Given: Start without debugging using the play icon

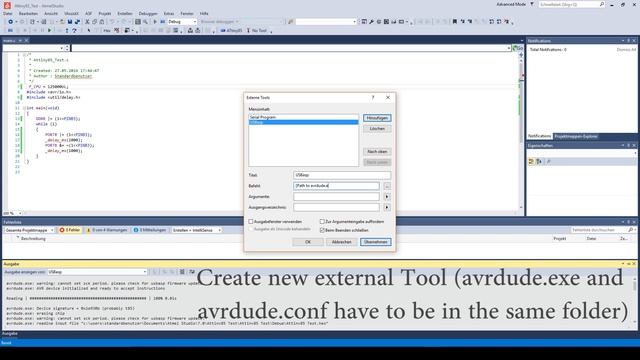Looking at the screenshot, I should [x=155, y=22].
